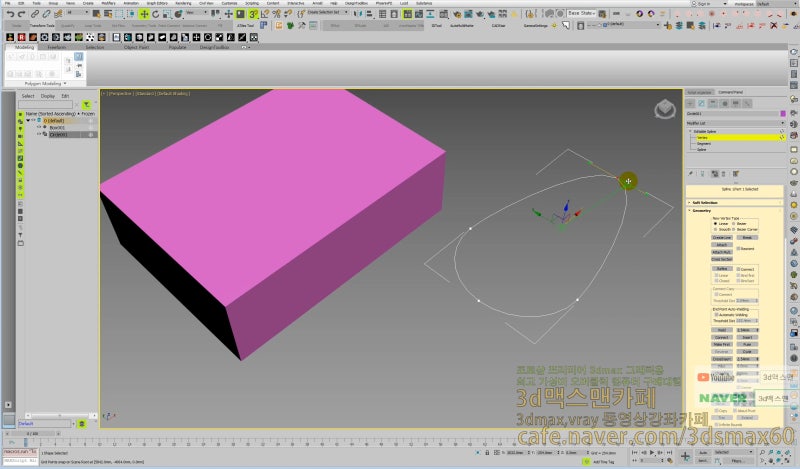
Task: Switch to the Object Paint ribbon tab
Action: [136, 47]
